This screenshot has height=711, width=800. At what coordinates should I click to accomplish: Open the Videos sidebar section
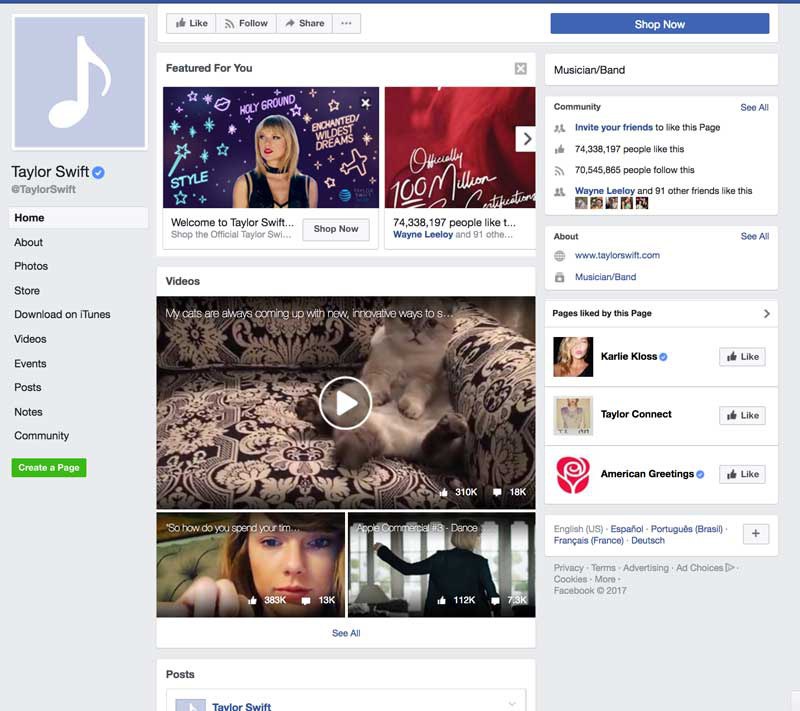[30, 339]
